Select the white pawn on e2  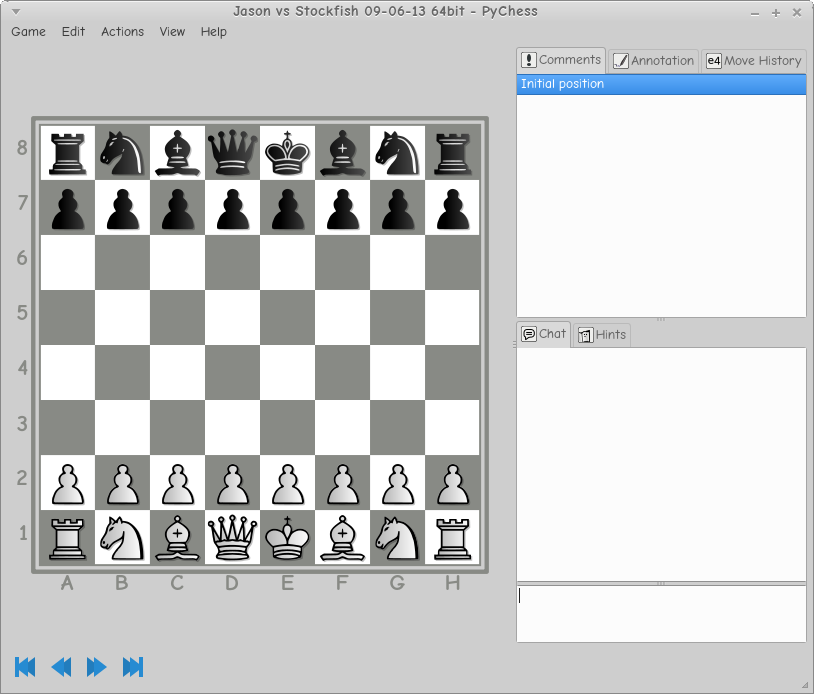(287, 483)
